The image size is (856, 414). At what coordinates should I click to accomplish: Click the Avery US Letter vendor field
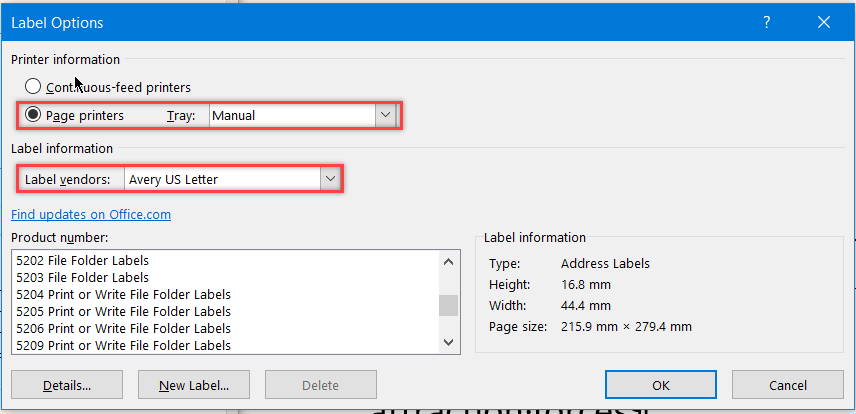[x=222, y=179]
